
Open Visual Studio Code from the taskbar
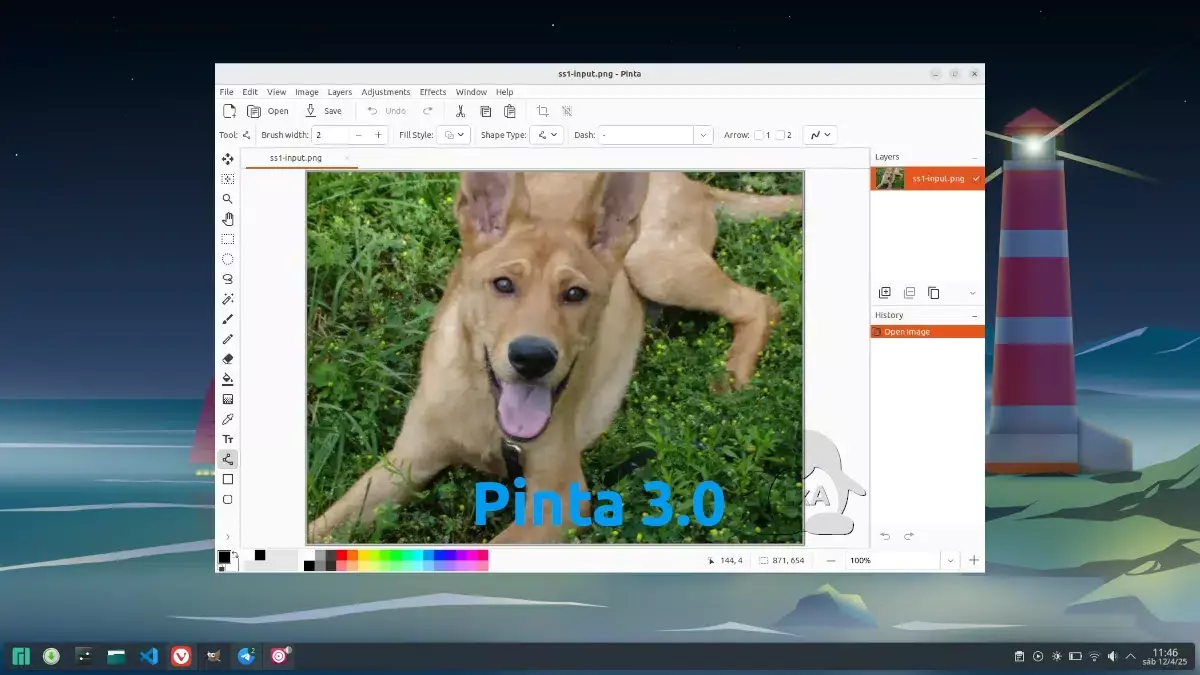tap(149, 656)
